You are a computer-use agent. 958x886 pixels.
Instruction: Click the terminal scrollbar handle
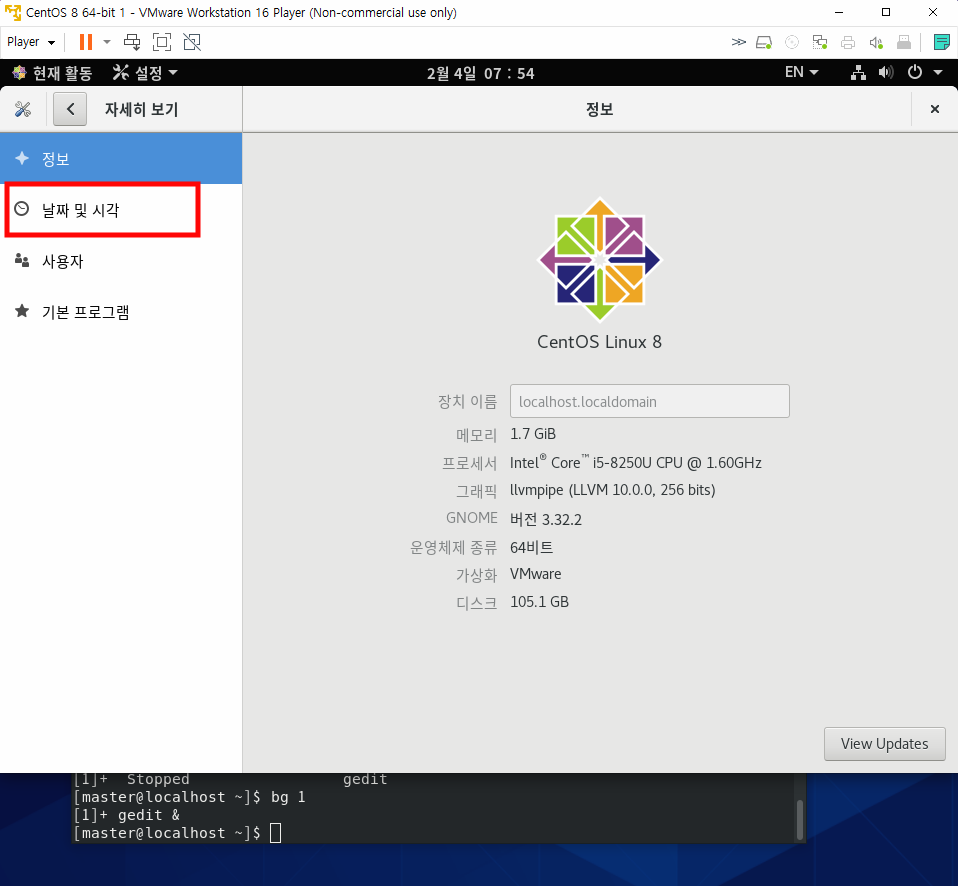tap(799, 819)
